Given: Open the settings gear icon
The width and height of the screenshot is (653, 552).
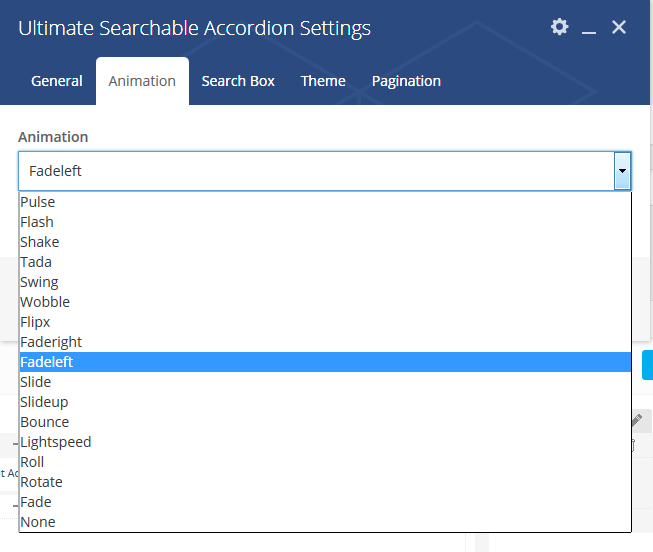Looking at the screenshot, I should (x=559, y=27).
